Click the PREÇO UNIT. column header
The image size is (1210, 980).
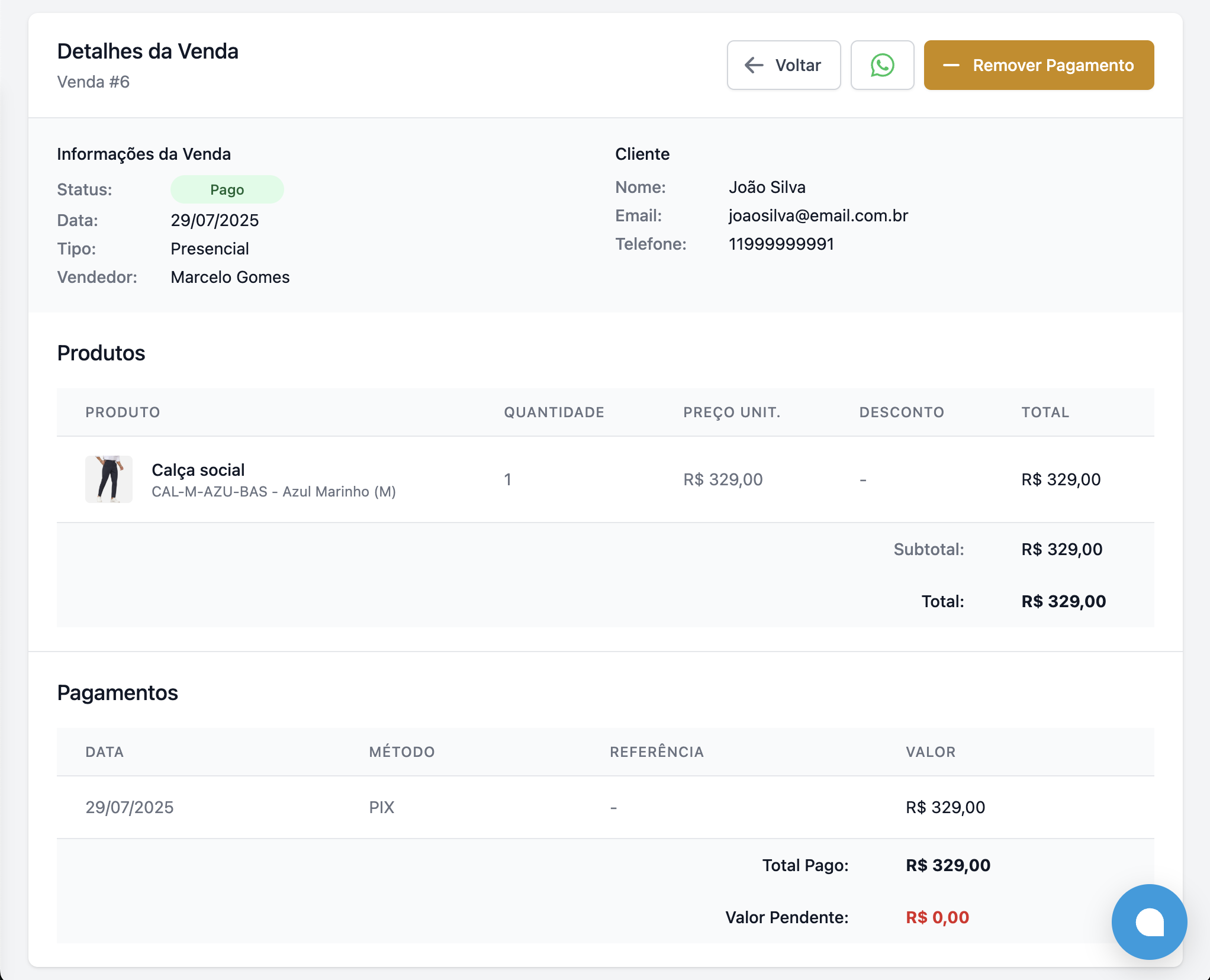[x=732, y=412]
